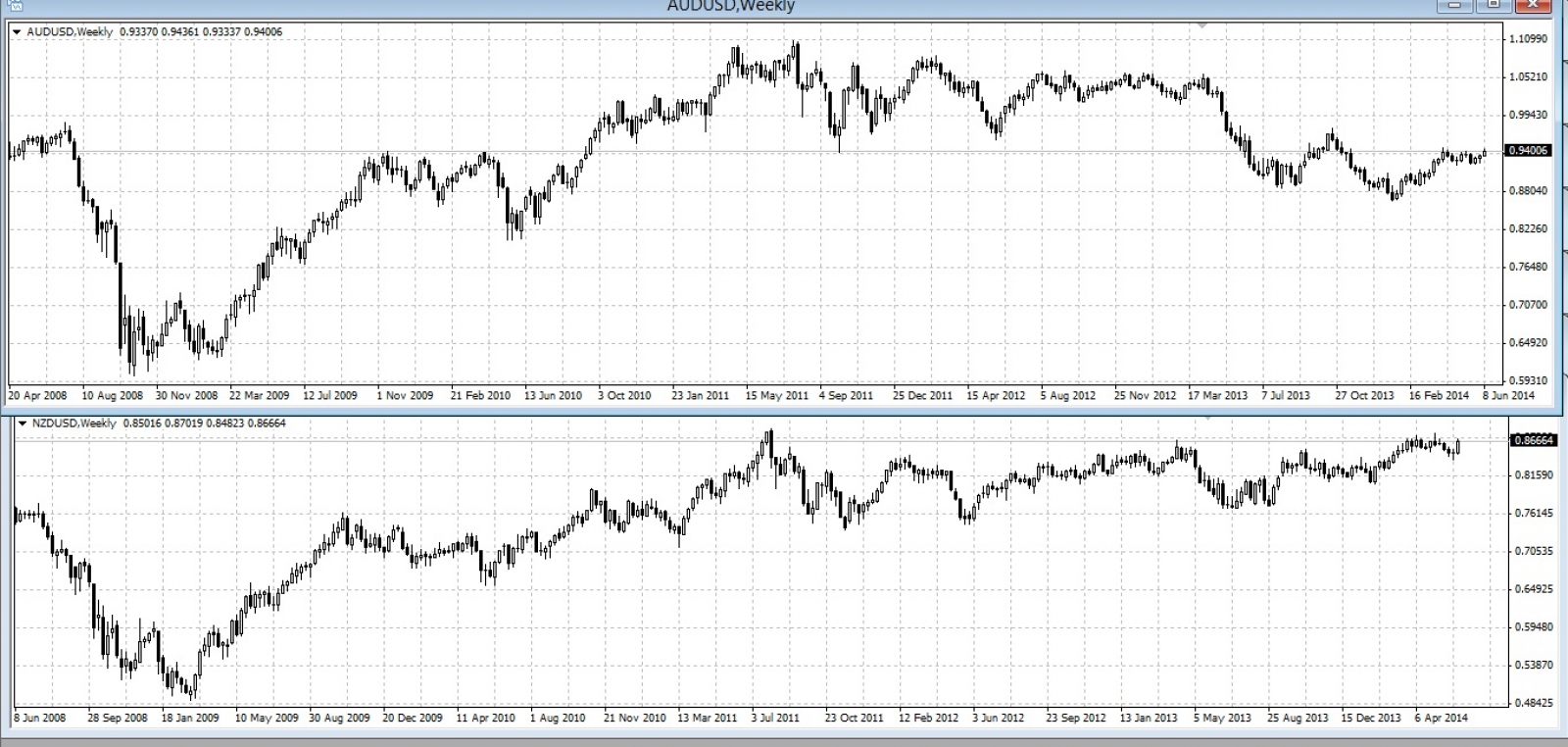Click the 0.59310 level on AUDUSD price scale
Viewport: 1568px width, 747px height.
[x=1529, y=380]
